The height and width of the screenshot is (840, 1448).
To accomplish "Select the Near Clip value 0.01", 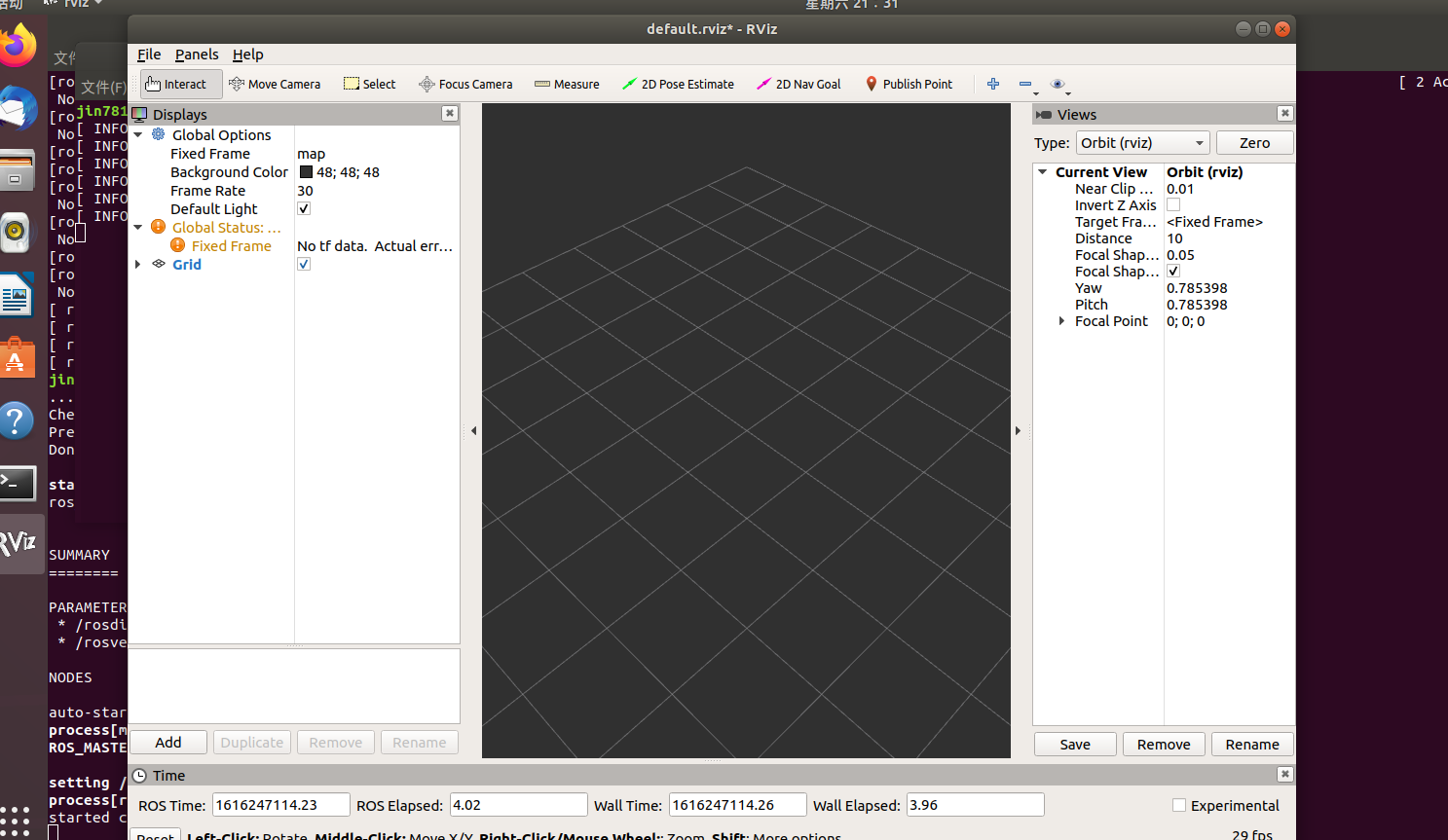I will [1179, 189].
